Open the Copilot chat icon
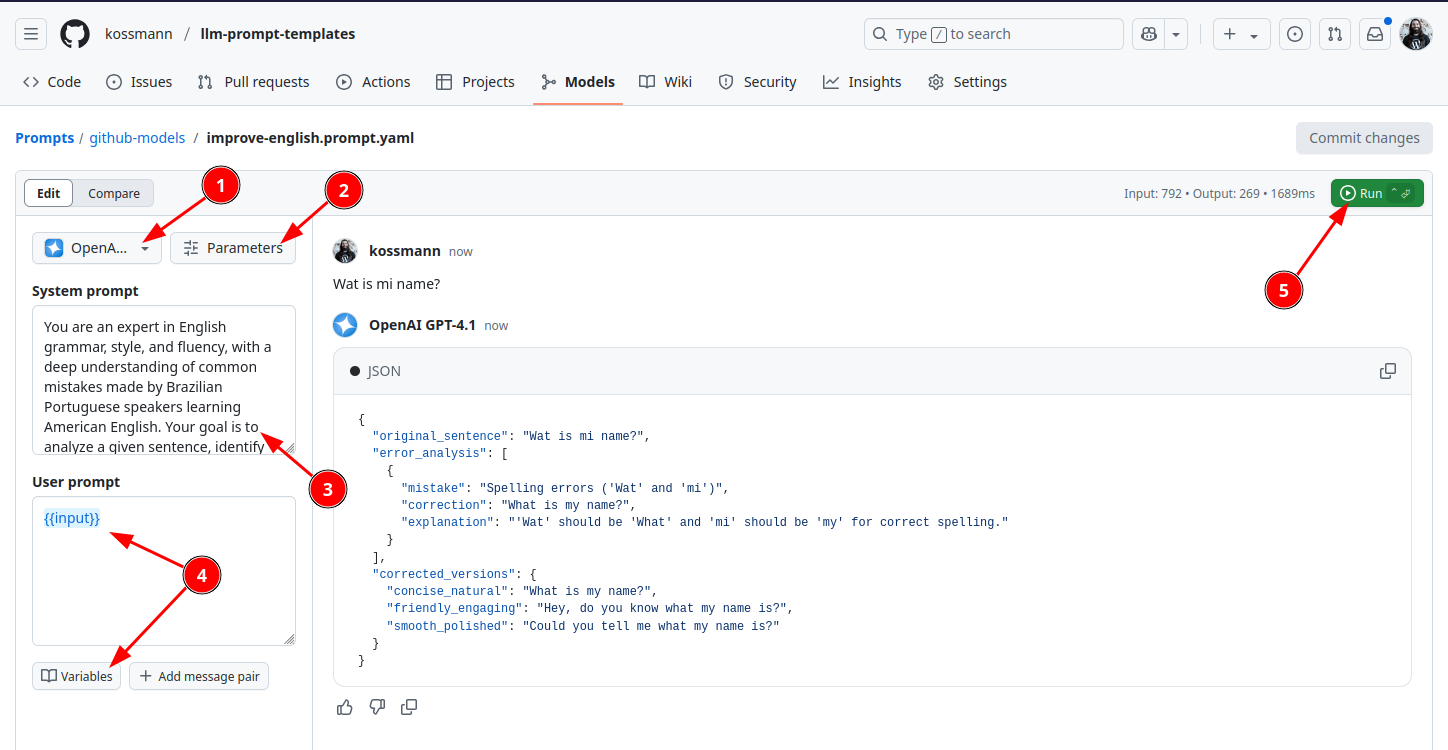 coord(1149,34)
